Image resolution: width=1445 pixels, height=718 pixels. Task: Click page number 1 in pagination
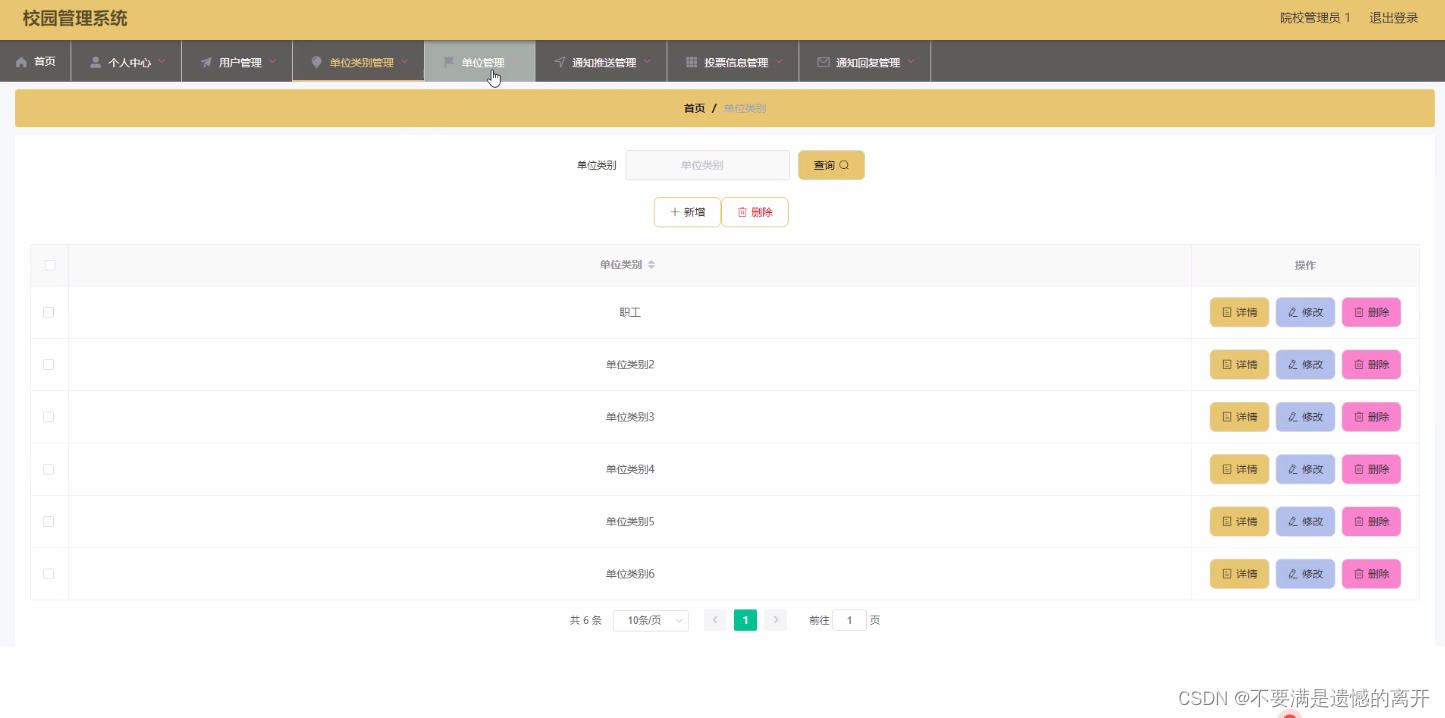pos(745,620)
